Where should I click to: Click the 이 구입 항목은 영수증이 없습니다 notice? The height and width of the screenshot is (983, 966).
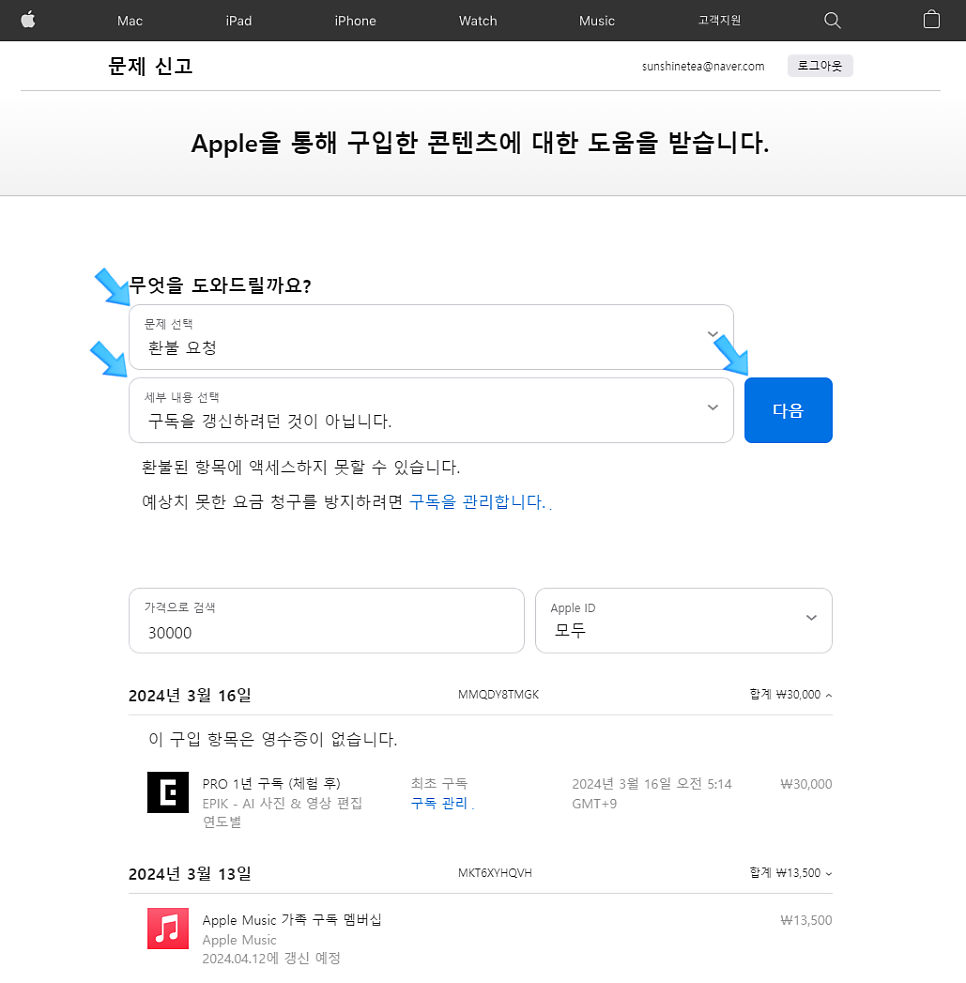click(273, 739)
